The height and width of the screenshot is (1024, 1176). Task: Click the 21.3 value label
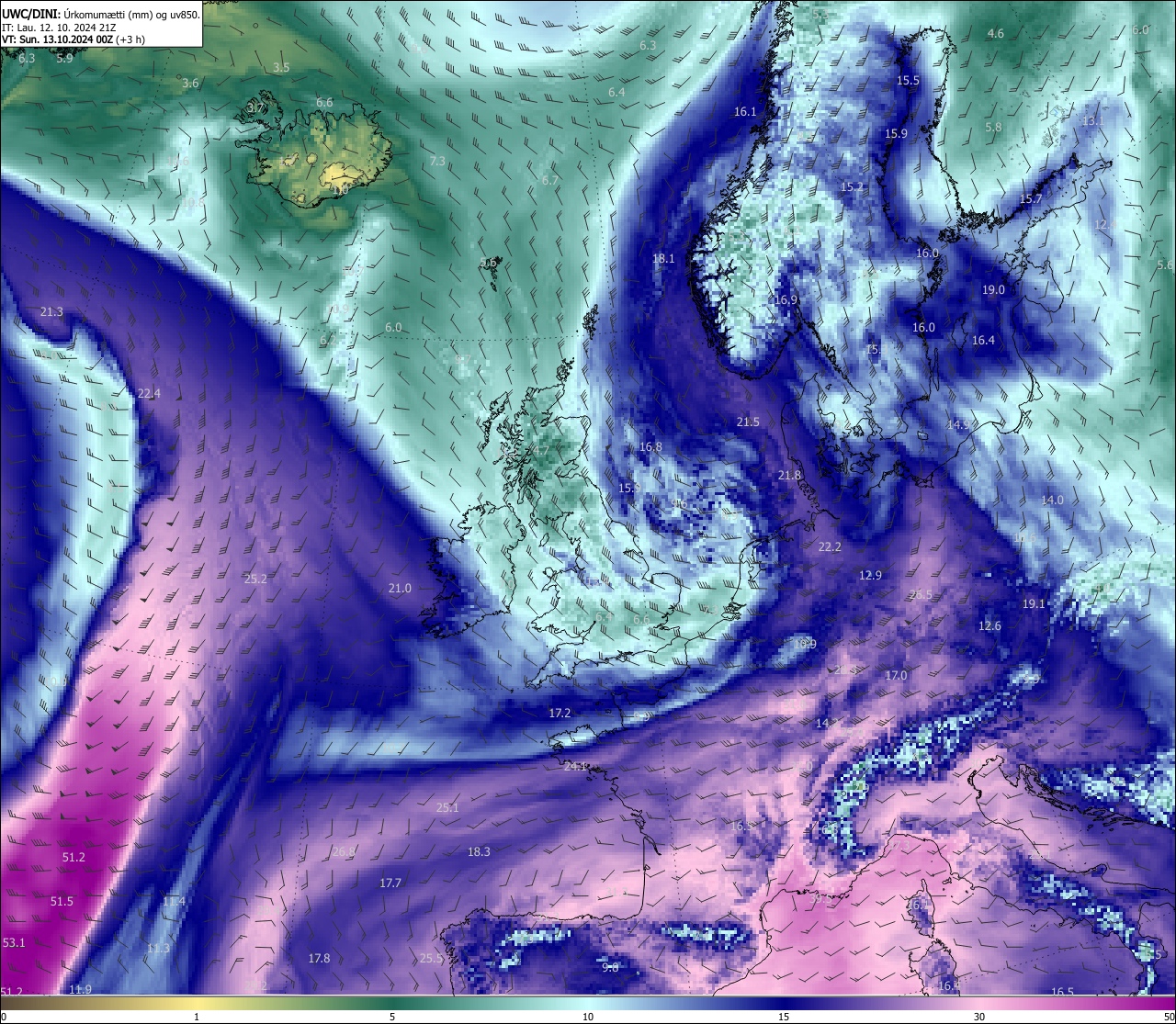[51, 312]
